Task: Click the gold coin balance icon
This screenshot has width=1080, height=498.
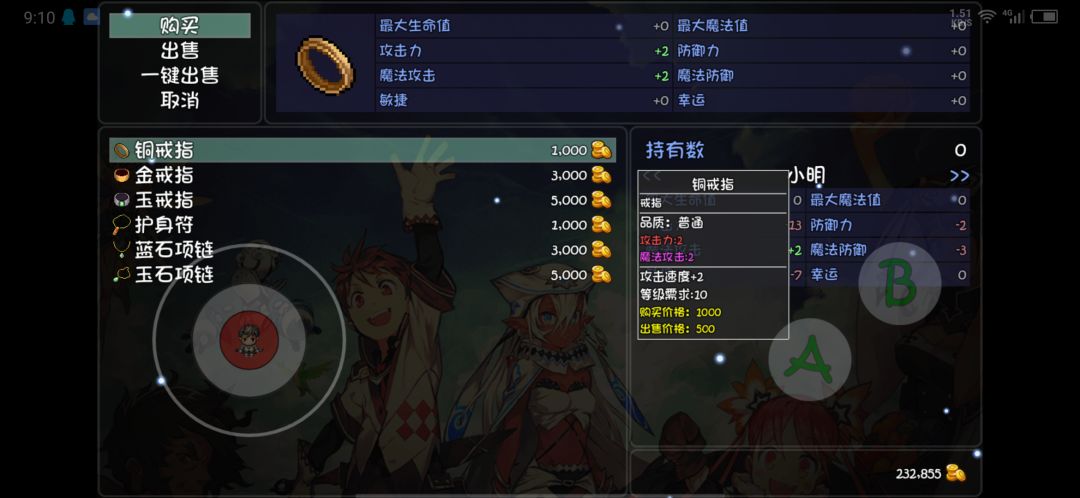Action: tap(955, 473)
